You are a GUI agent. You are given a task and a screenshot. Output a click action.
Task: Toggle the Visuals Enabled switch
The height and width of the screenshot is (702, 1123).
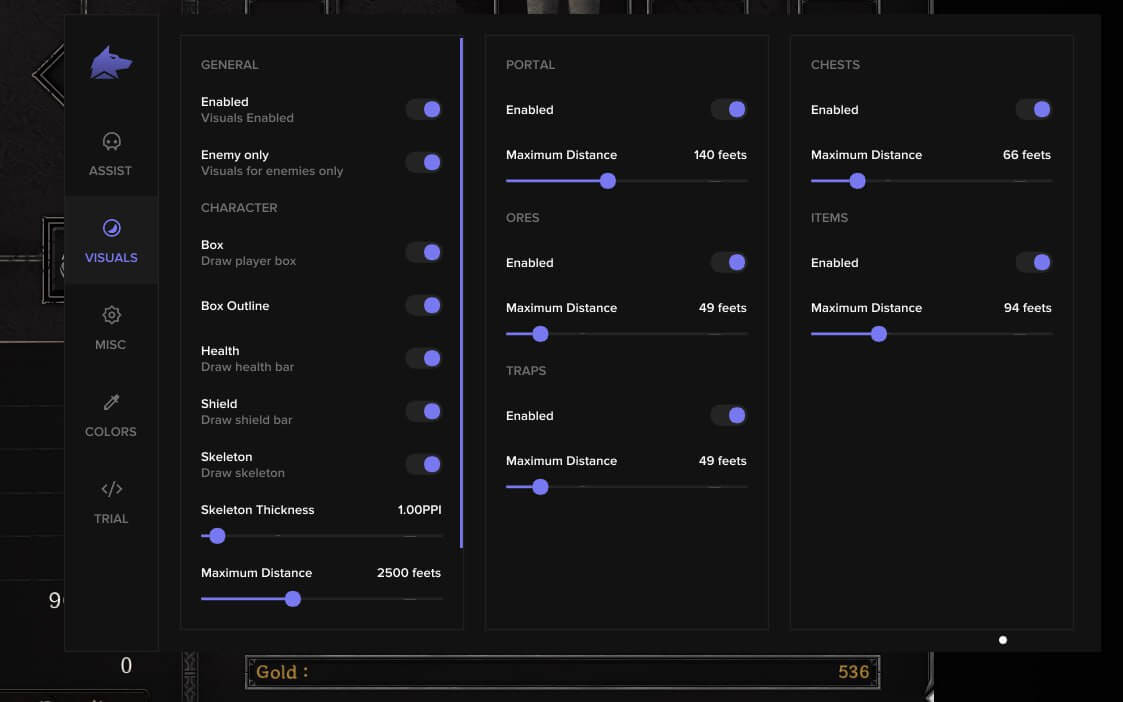(x=424, y=109)
